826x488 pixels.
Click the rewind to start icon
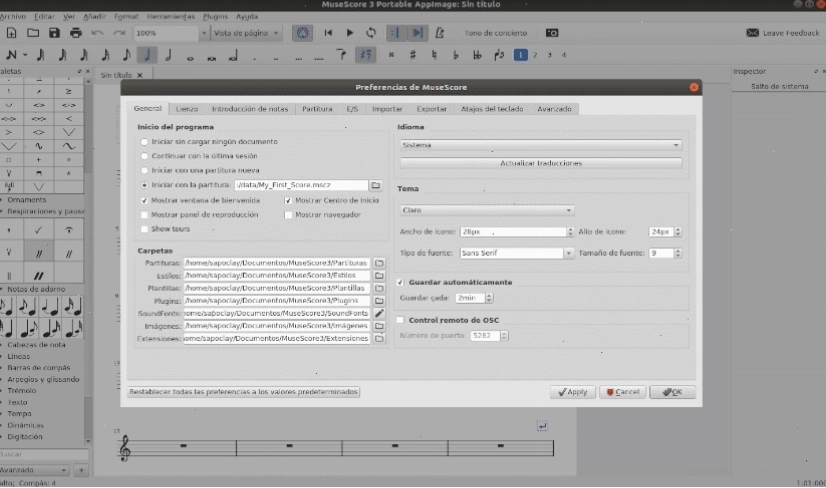click(328, 33)
